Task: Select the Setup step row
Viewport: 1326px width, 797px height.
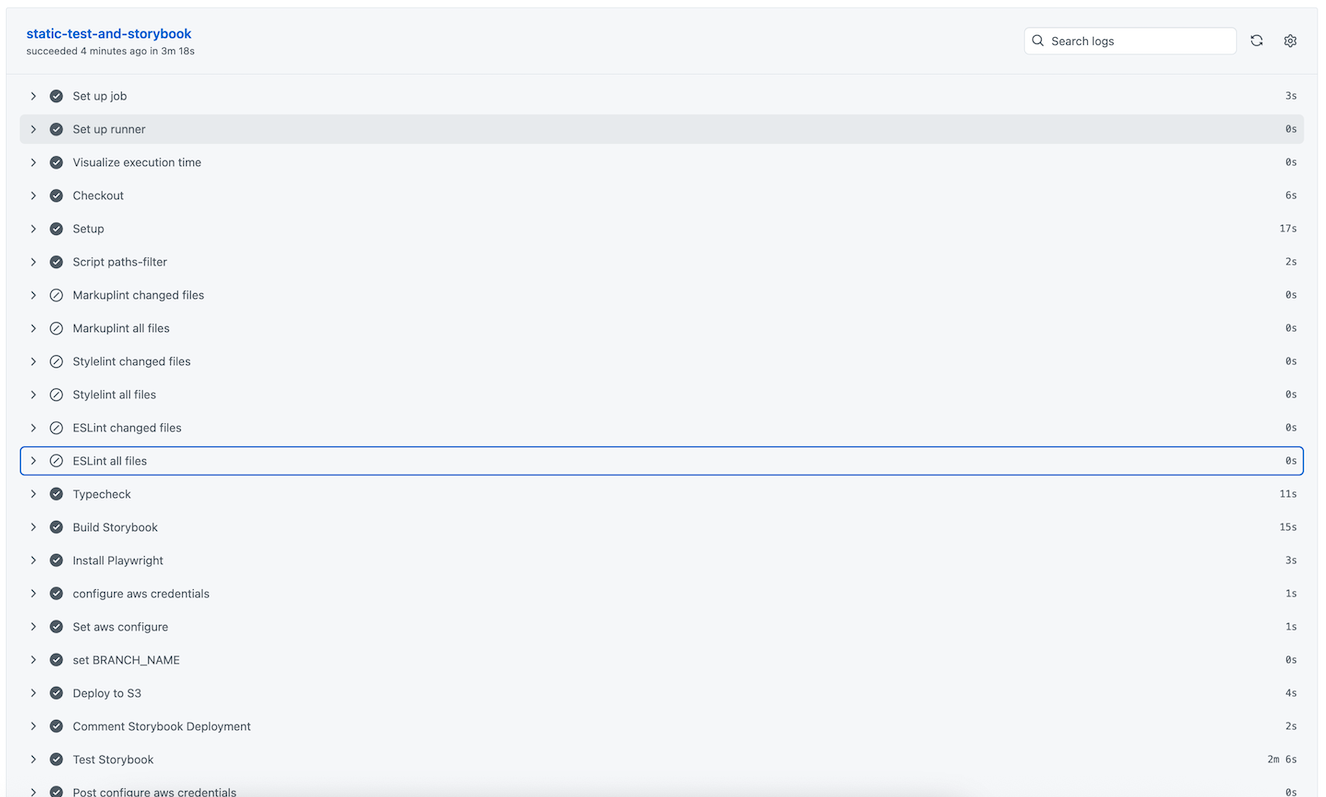Action: tap(88, 229)
